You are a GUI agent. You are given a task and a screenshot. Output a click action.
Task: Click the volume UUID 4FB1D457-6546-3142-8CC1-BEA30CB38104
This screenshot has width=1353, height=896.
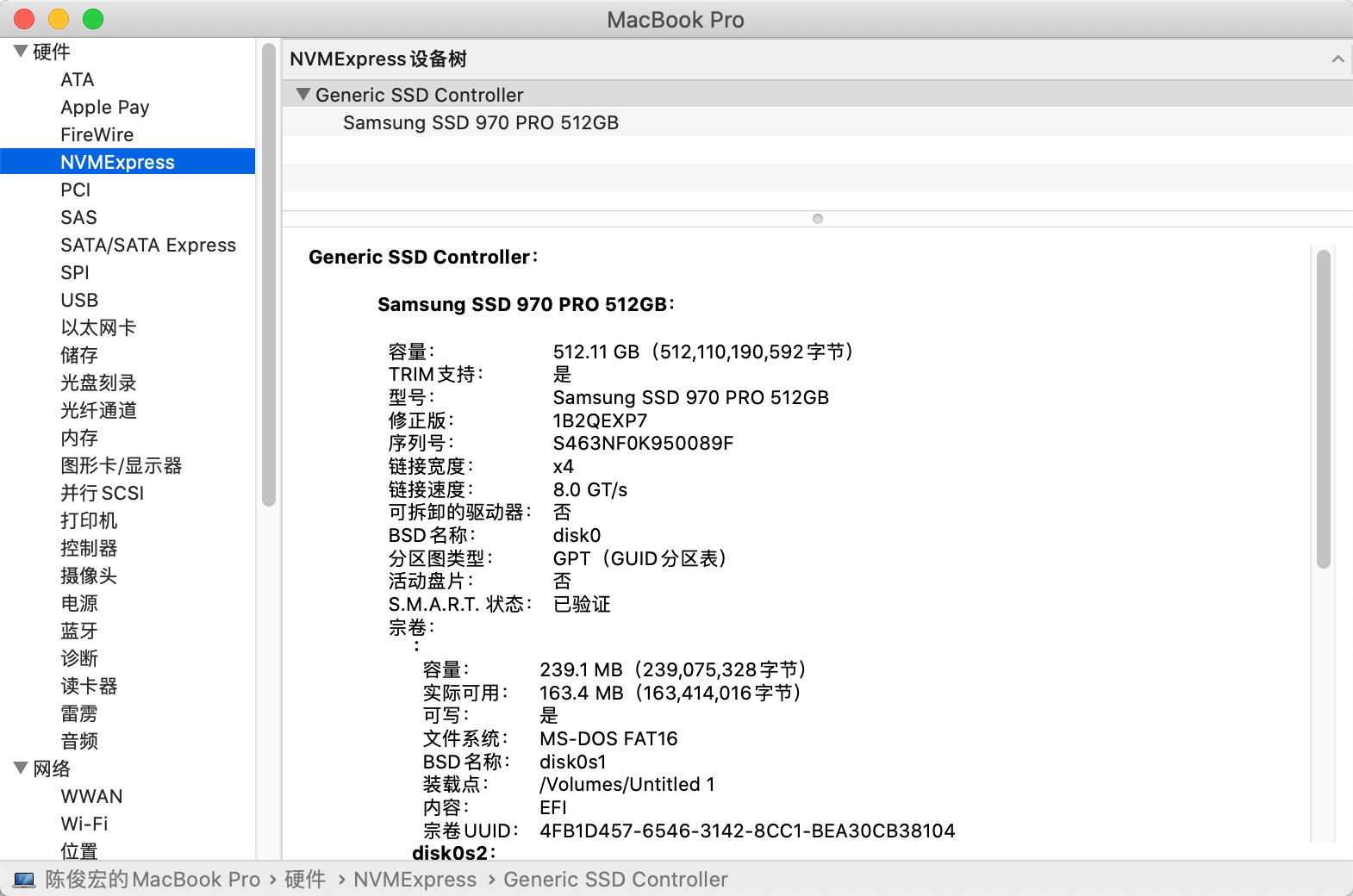747,831
